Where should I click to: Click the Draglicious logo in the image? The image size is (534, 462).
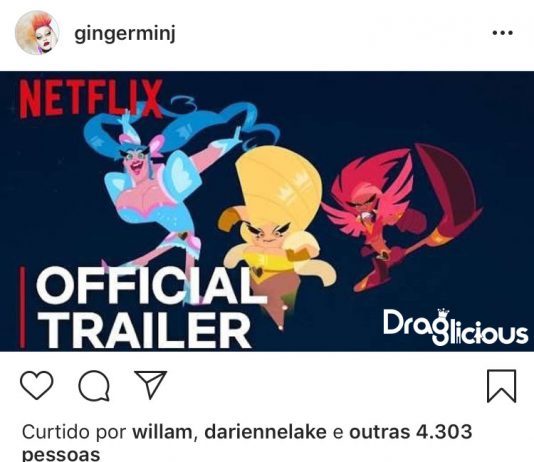(455, 327)
